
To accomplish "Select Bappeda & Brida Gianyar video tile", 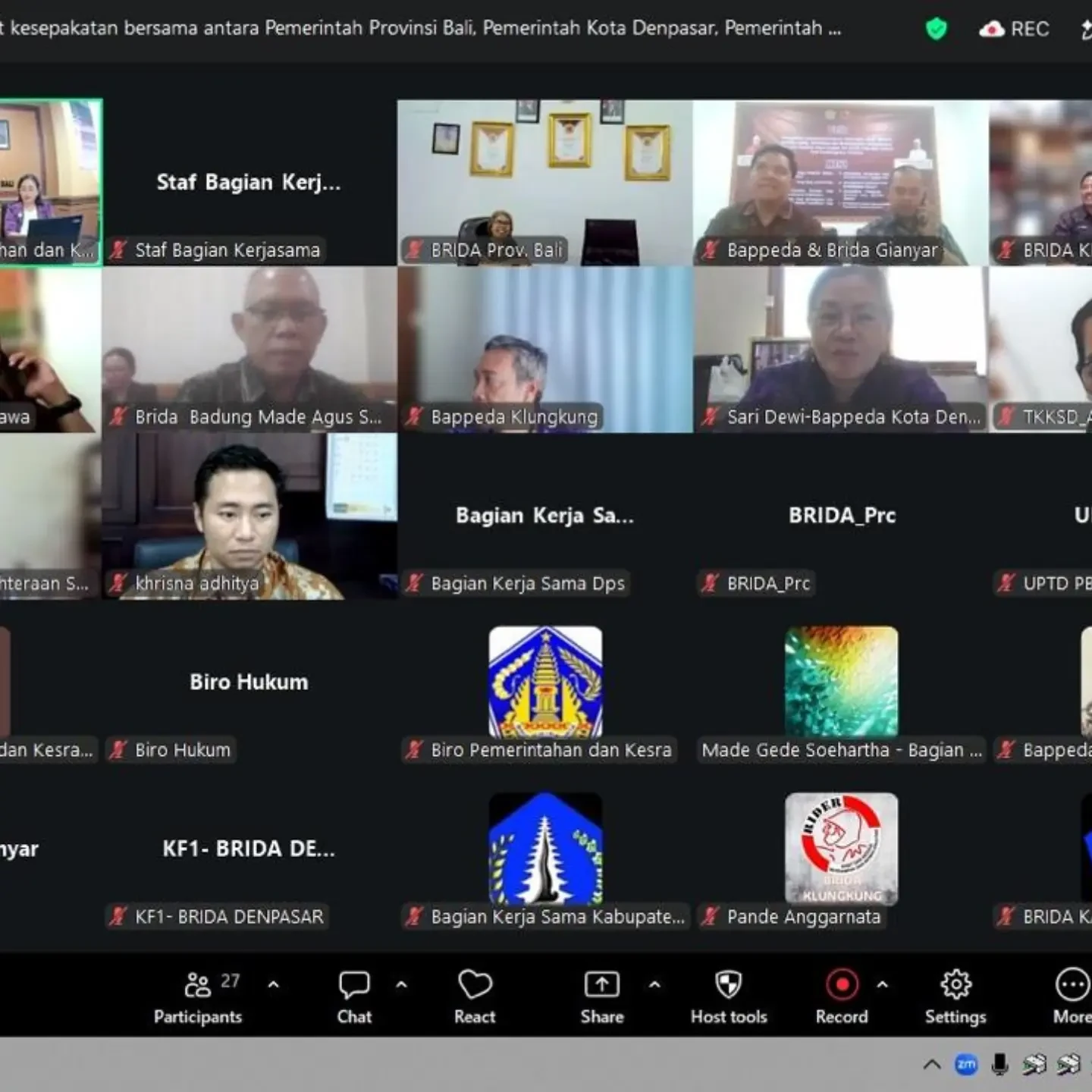I will pos(841,183).
